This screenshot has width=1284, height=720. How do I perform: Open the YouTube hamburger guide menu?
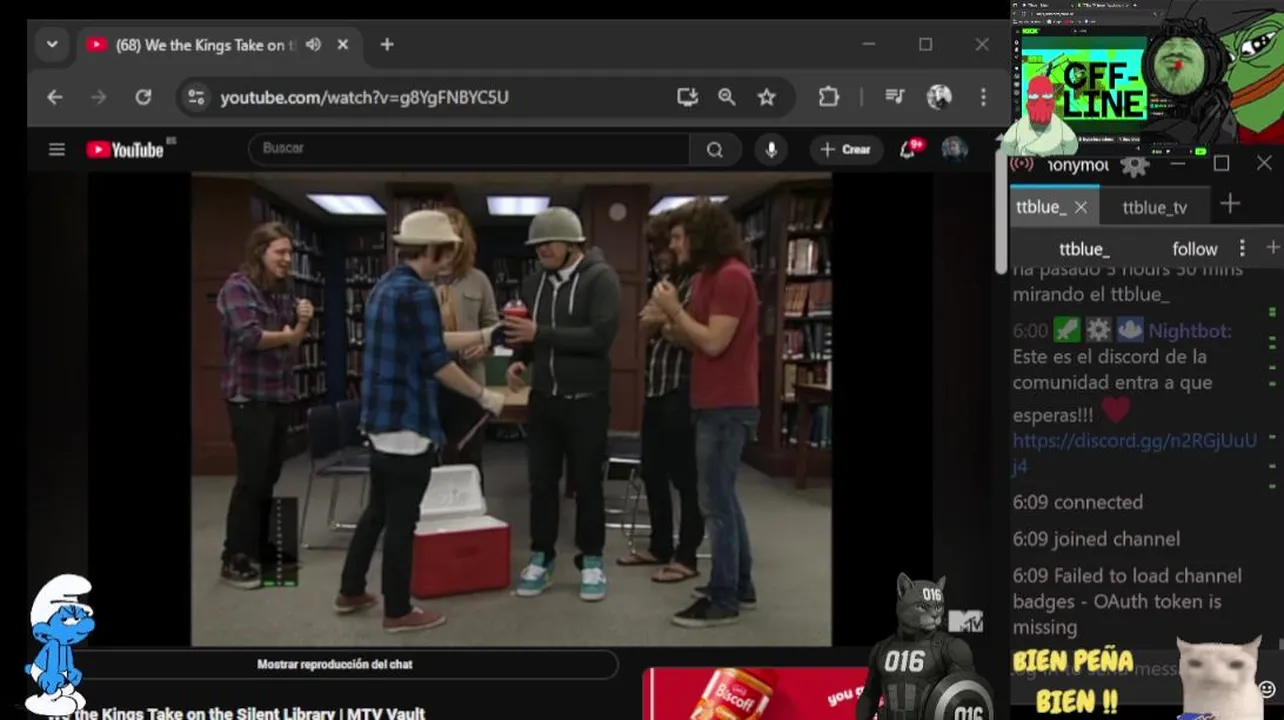[57, 150]
